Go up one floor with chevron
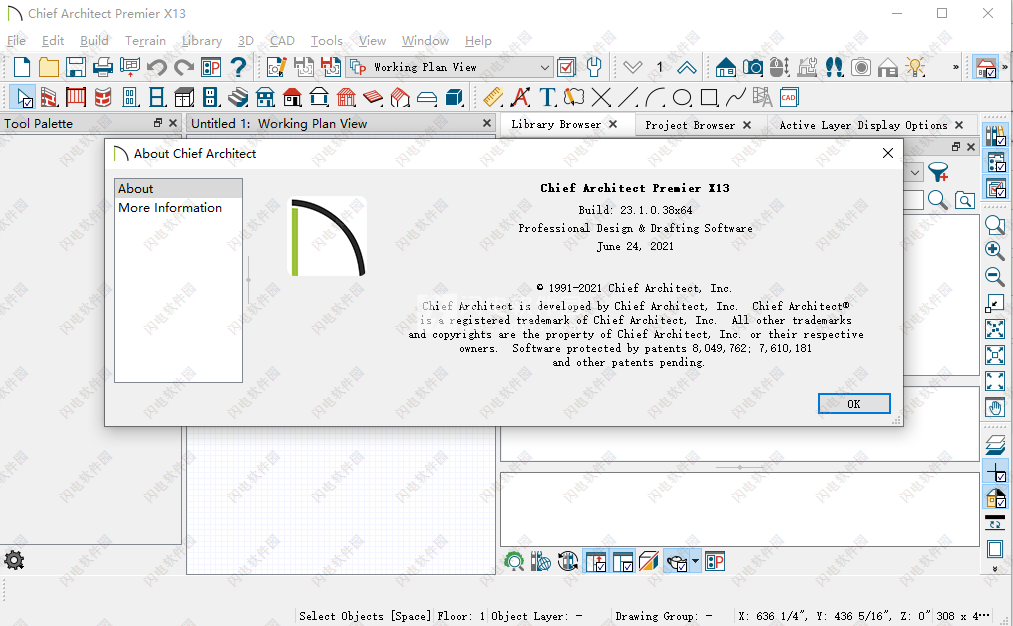1013x626 pixels. tap(687, 67)
